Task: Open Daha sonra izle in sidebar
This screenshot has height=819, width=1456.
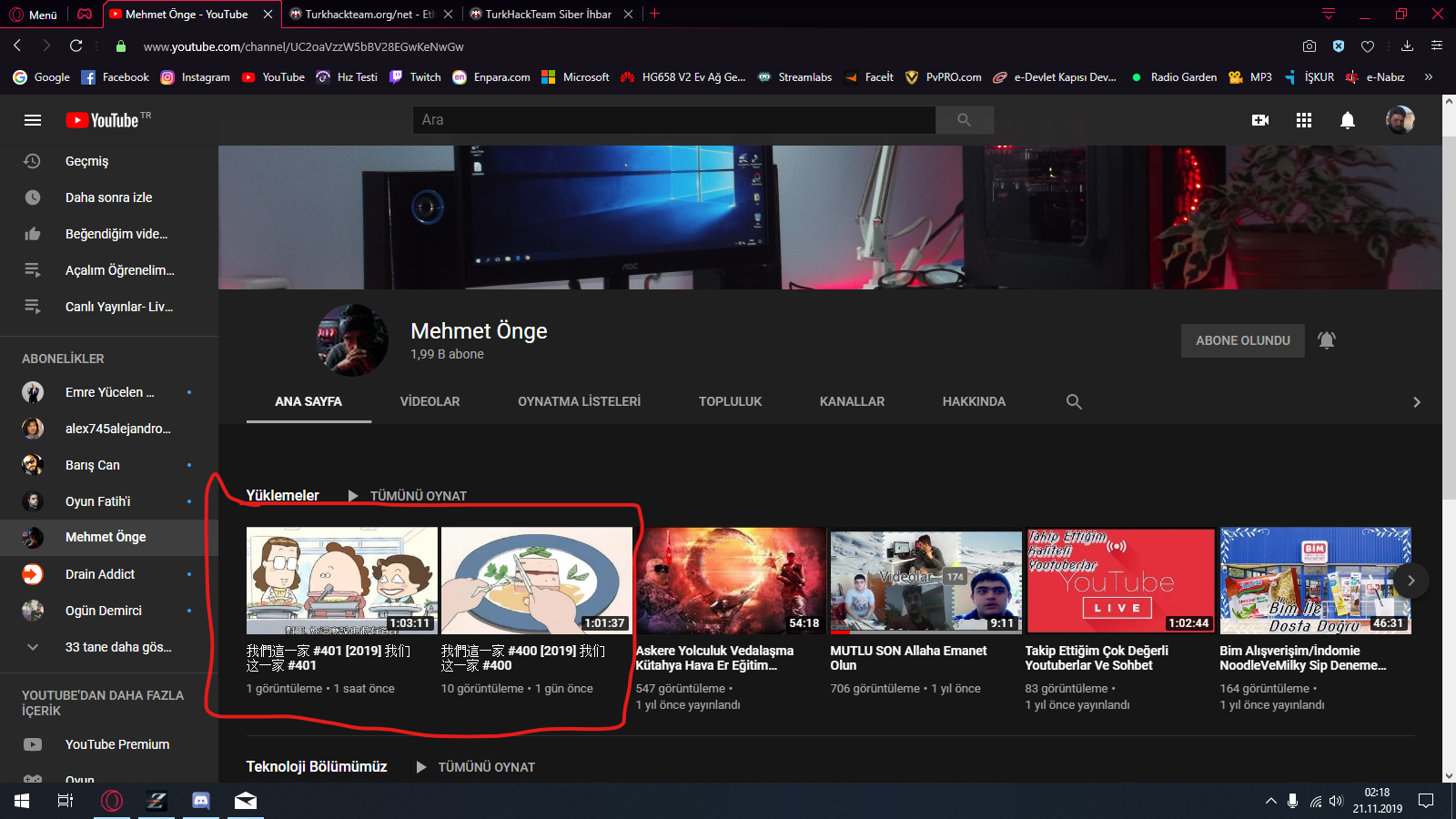Action: 109,197
